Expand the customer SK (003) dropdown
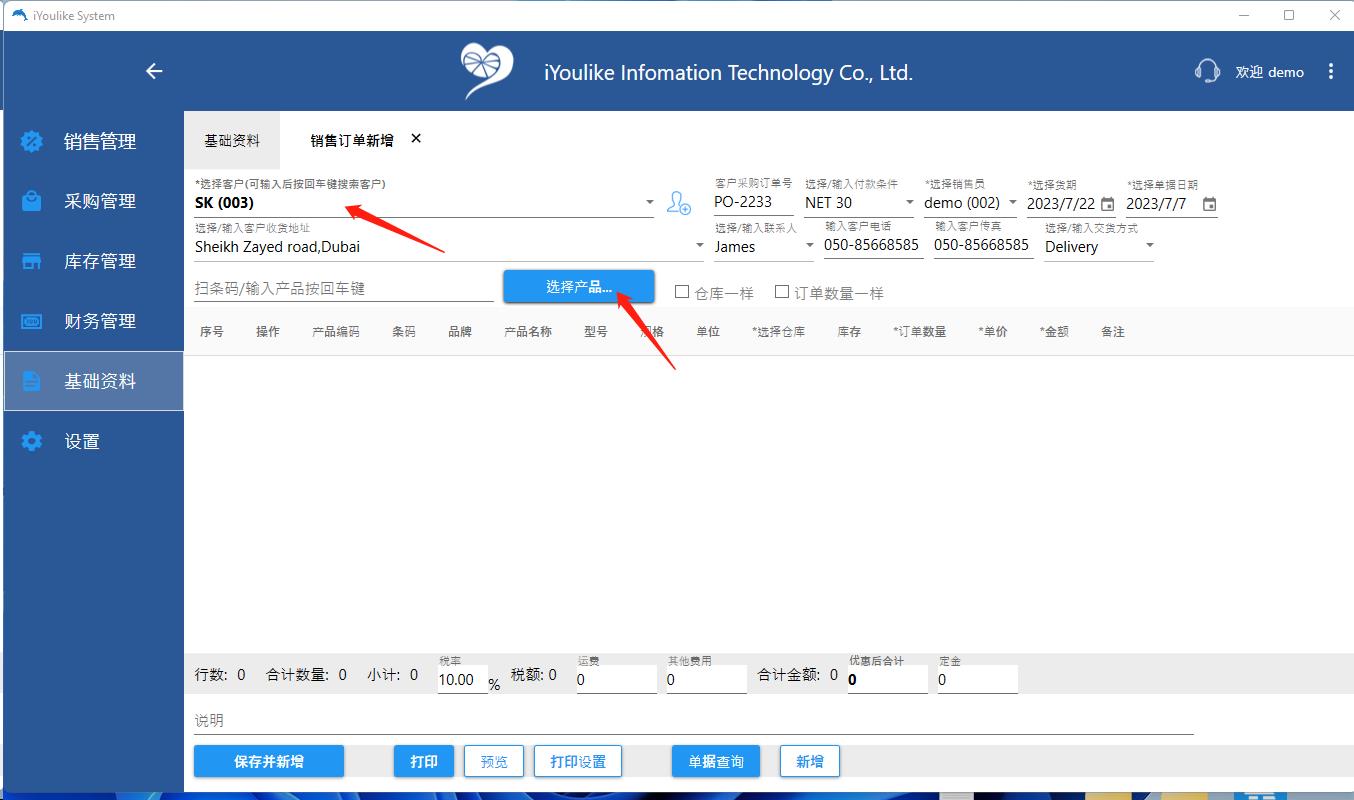This screenshot has height=800, width=1354. [649, 203]
